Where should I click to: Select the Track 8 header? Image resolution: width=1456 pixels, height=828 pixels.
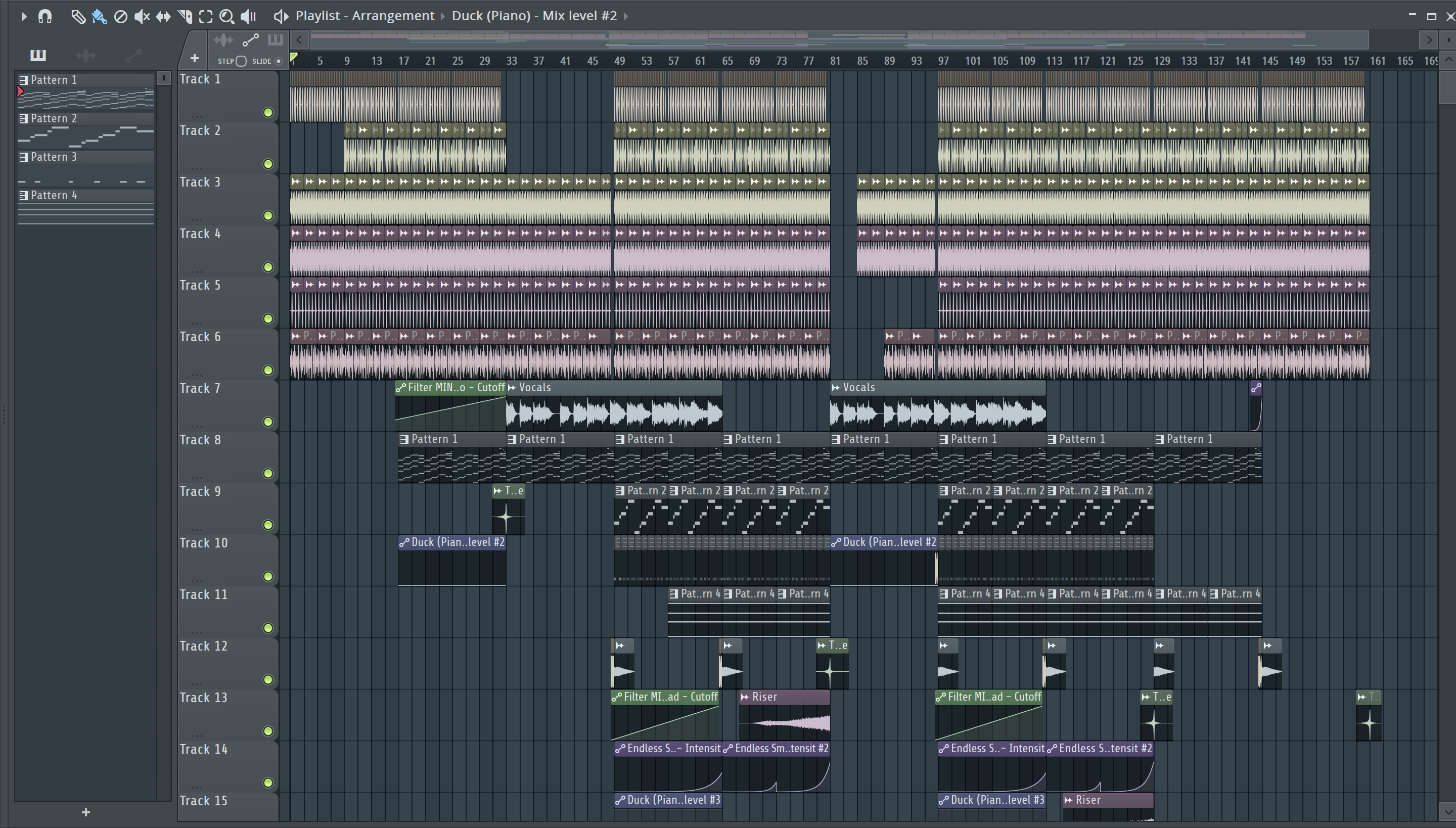point(227,457)
